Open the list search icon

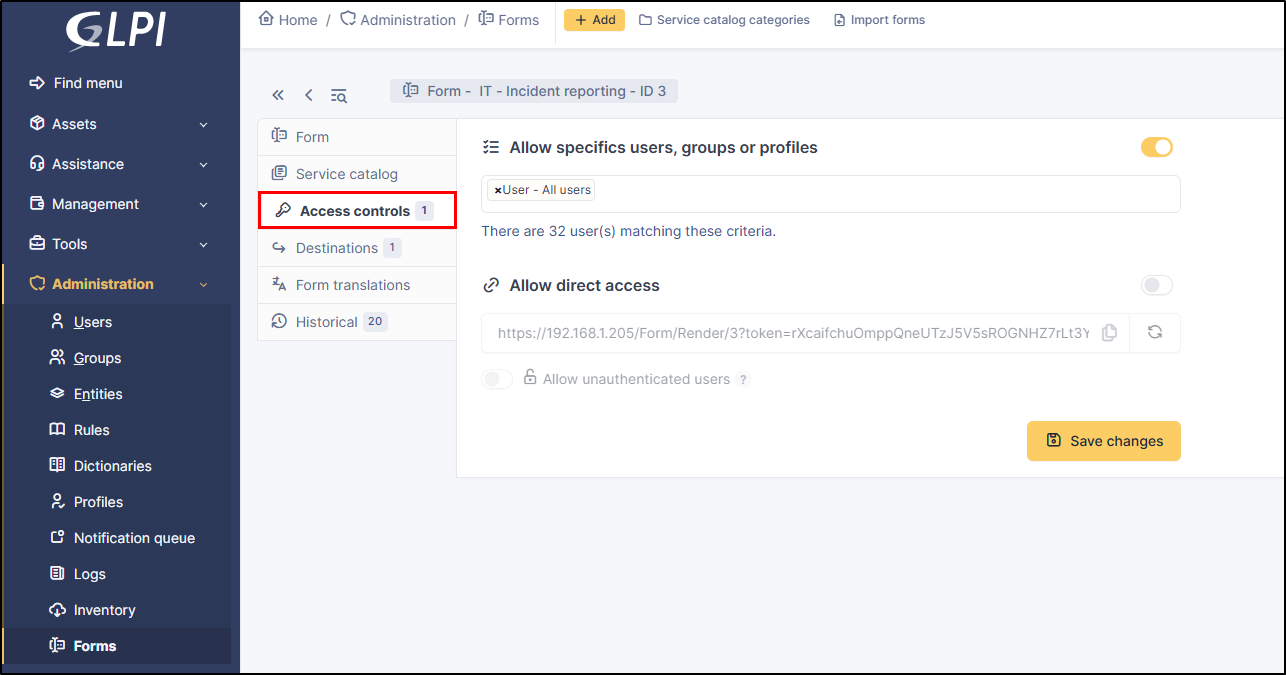339,96
